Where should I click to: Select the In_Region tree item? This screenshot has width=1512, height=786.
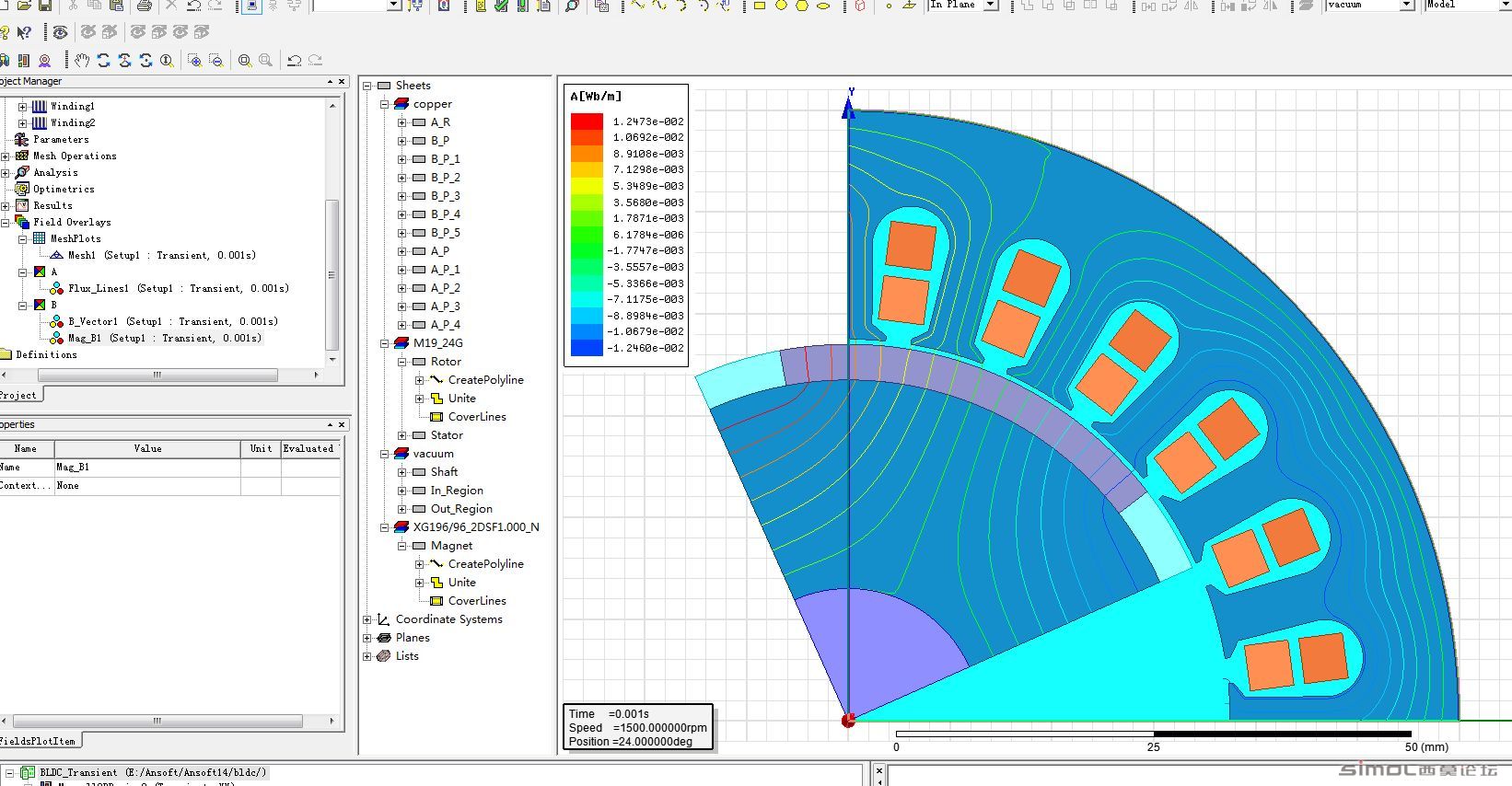(x=457, y=491)
